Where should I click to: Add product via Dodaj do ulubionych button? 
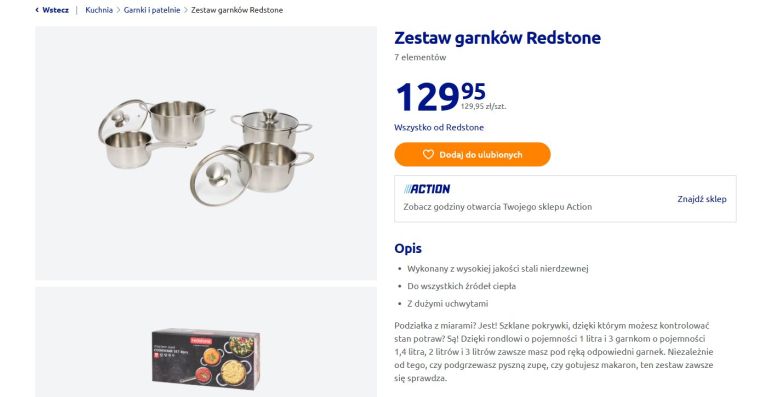coord(473,155)
